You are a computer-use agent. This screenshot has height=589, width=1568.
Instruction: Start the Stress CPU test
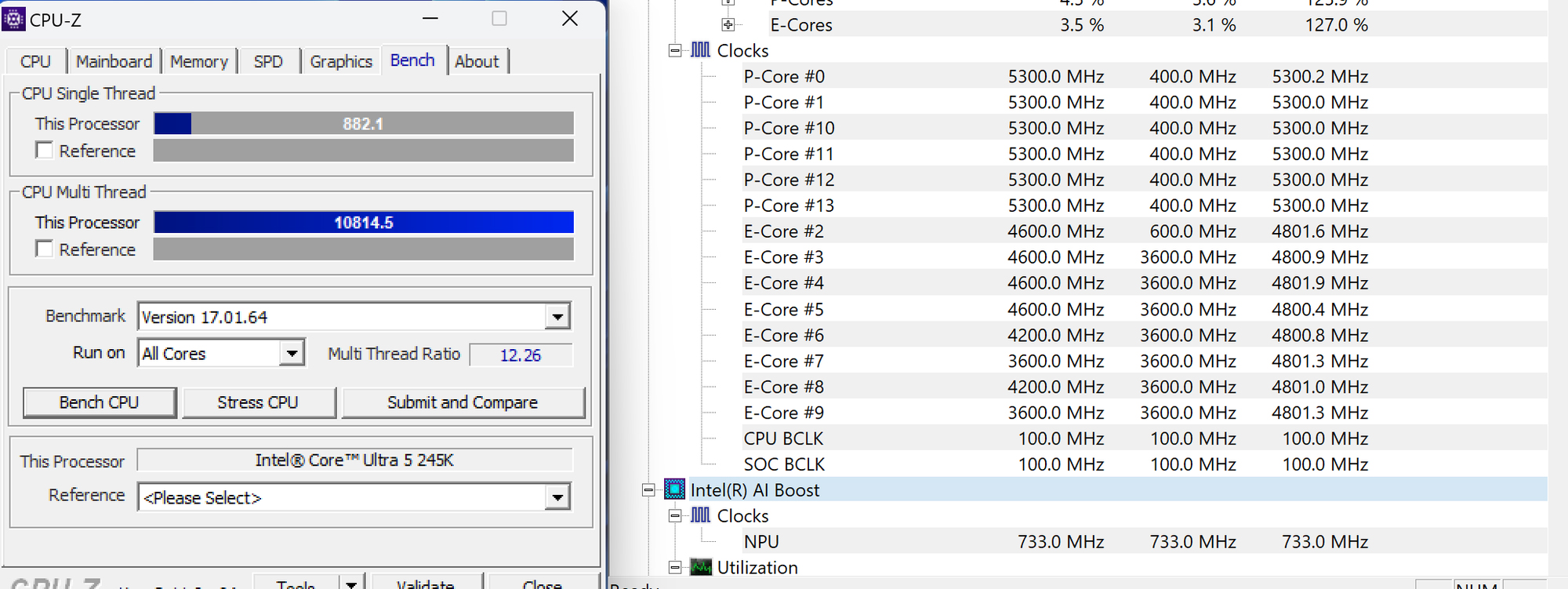click(x=259, y=402)
